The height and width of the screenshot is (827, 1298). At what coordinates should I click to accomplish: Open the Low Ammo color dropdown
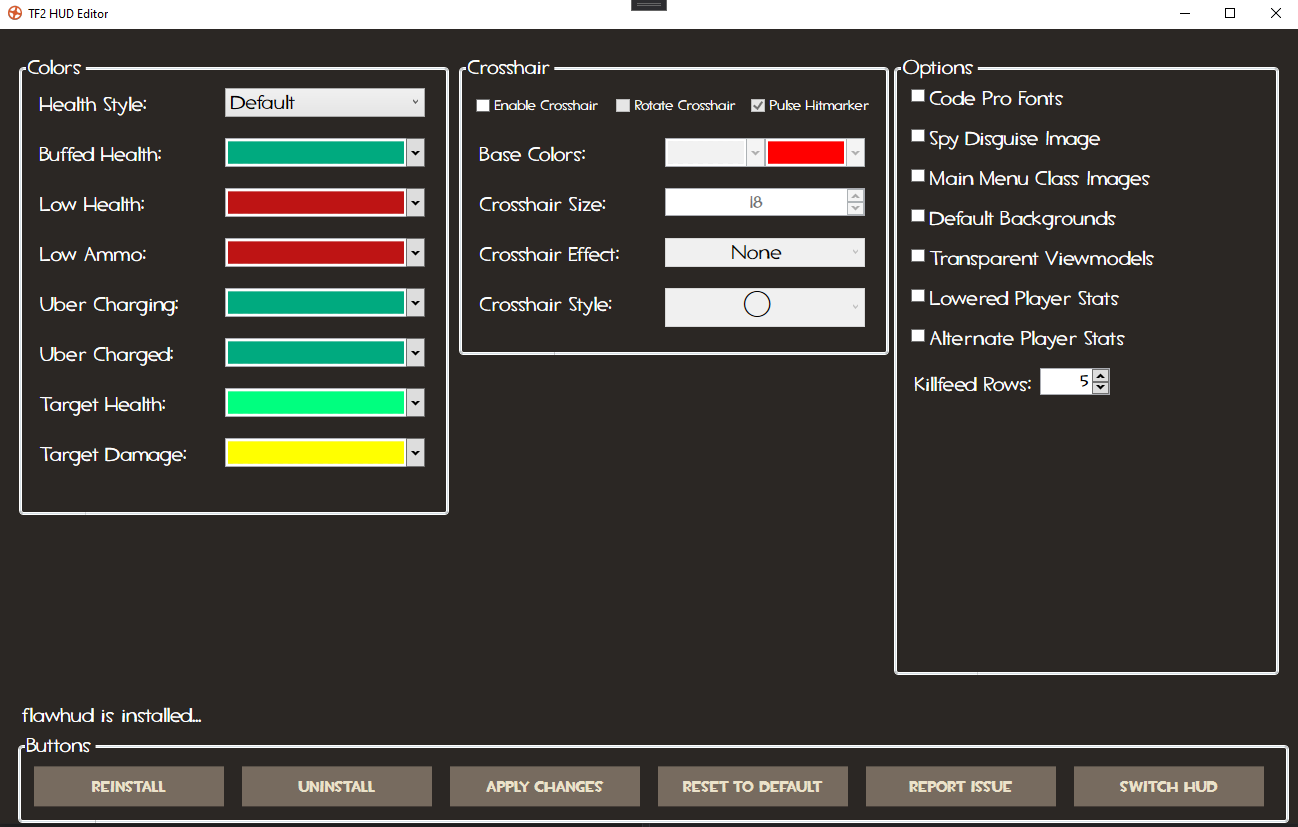(x=415, y=252)
